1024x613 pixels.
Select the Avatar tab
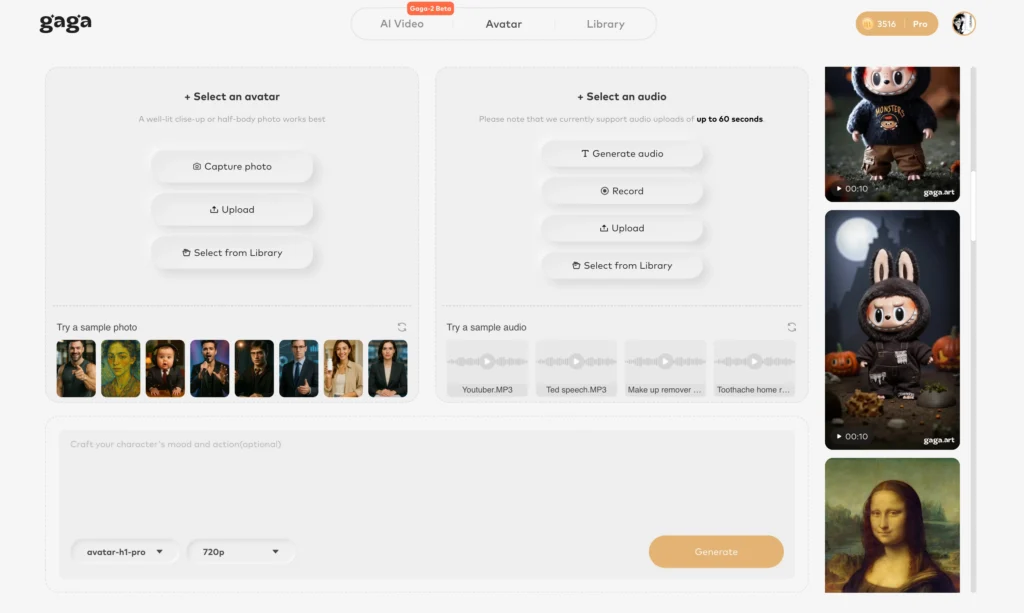pyautogui.click(x=504, y=24)
